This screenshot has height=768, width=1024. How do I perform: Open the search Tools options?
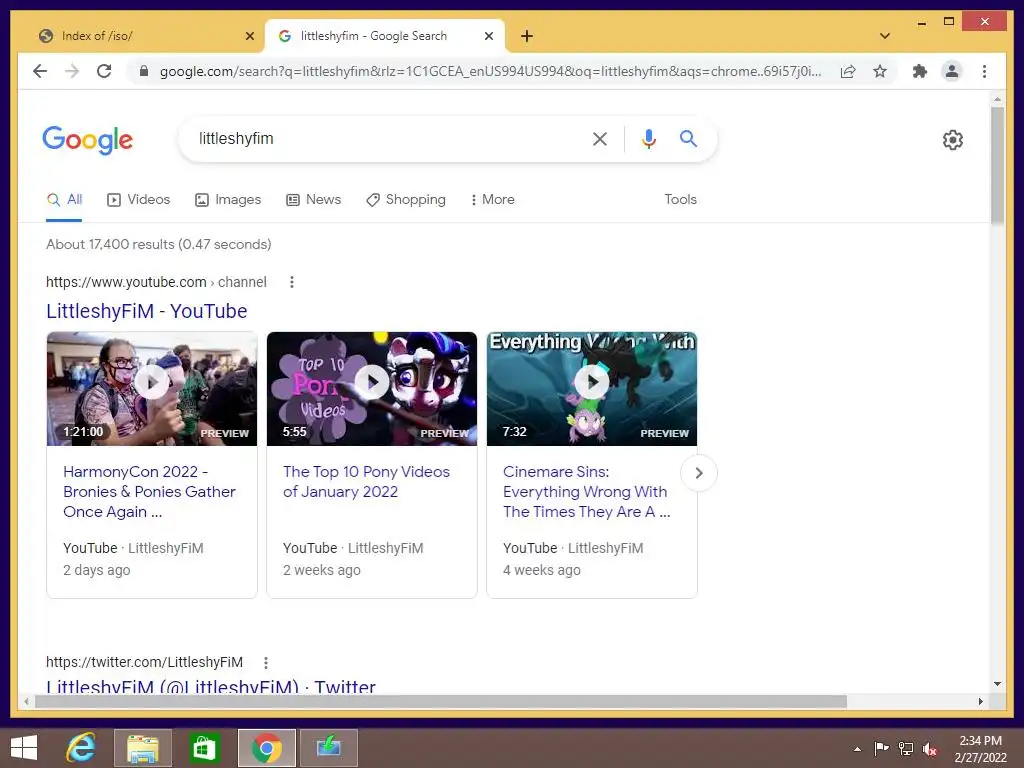tap(680, 199)
